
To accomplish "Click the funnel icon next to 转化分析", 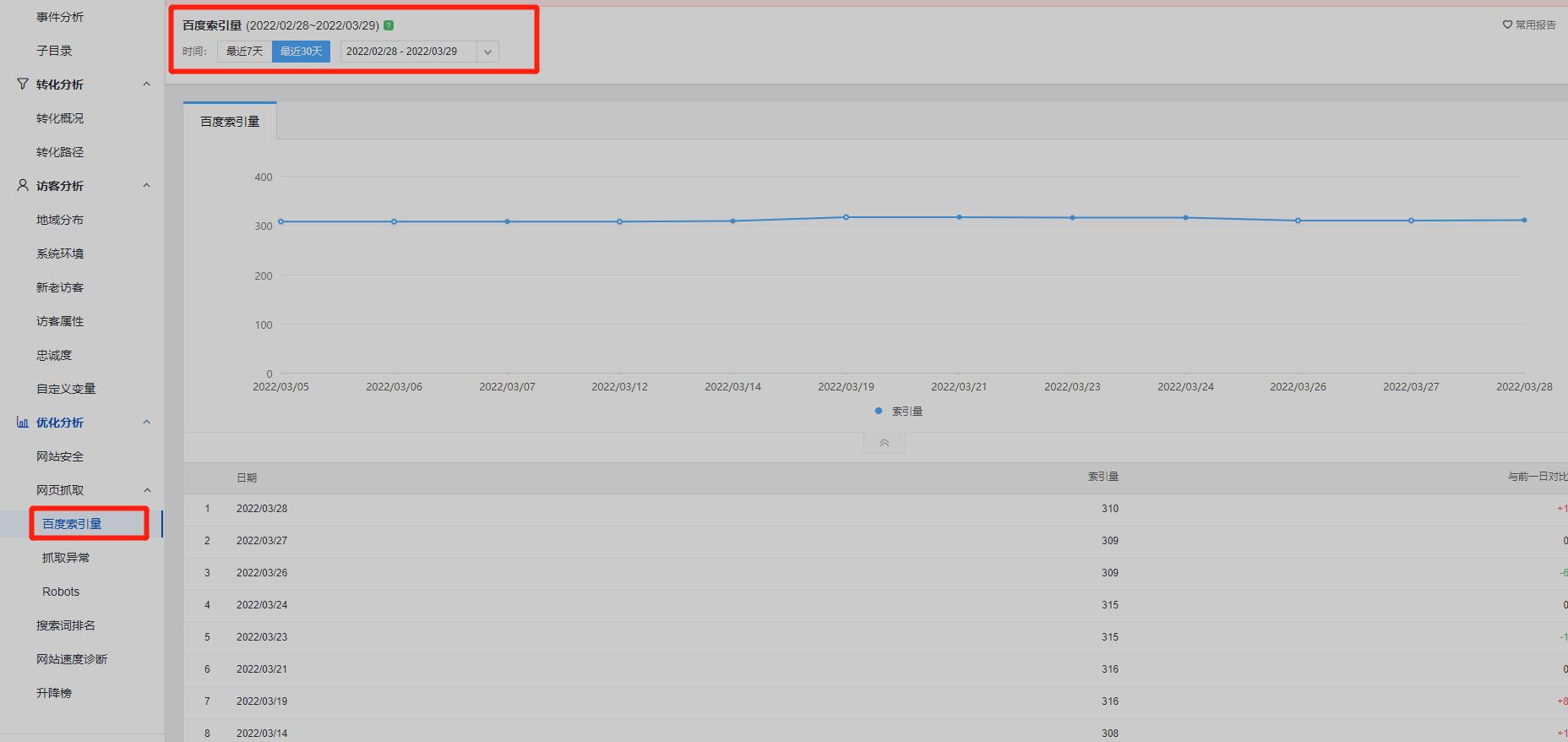I will click(x=23, y=84).
